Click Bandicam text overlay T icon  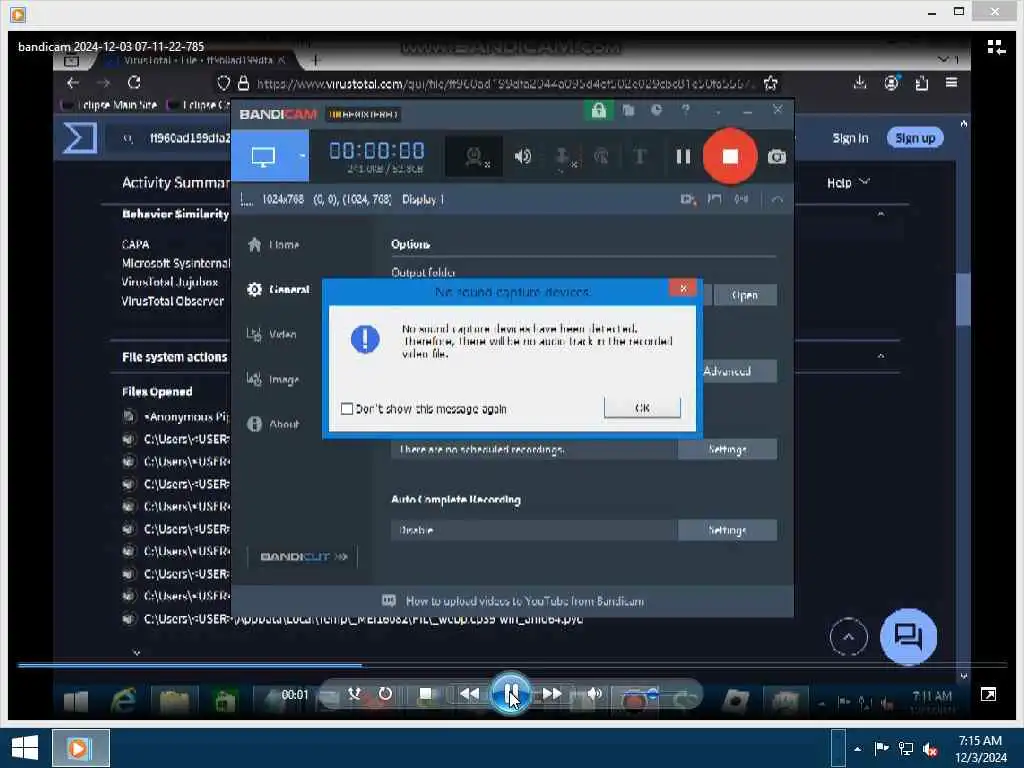pos(640,156)
